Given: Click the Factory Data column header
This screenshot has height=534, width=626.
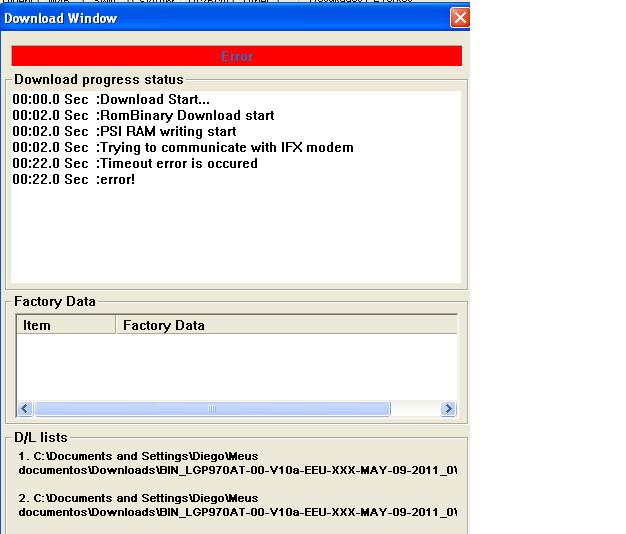Looking at the screenshot, I should [x=287, y=325].
